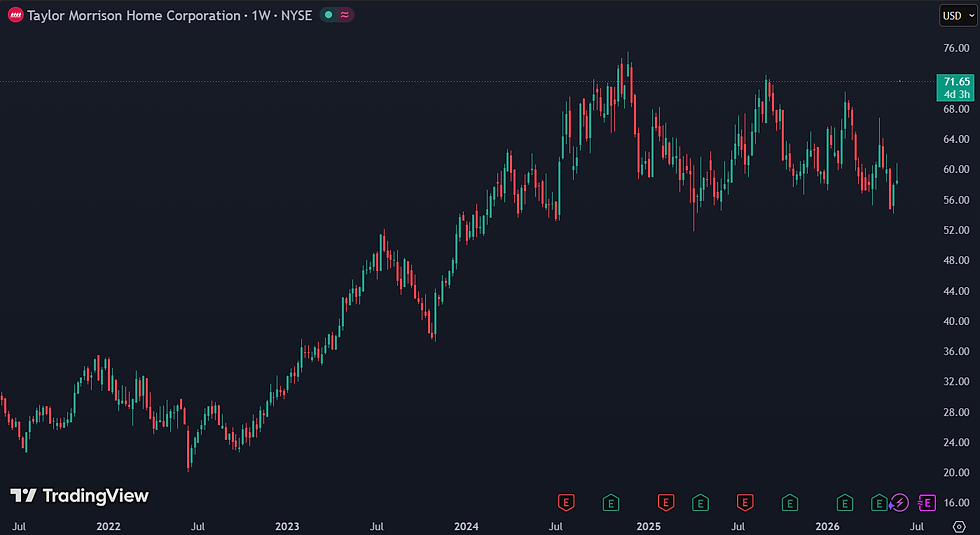Viewport: 980px width, 535px height.
Task: Click the 28.00 price axis label
Action: [x=956, y=412]
